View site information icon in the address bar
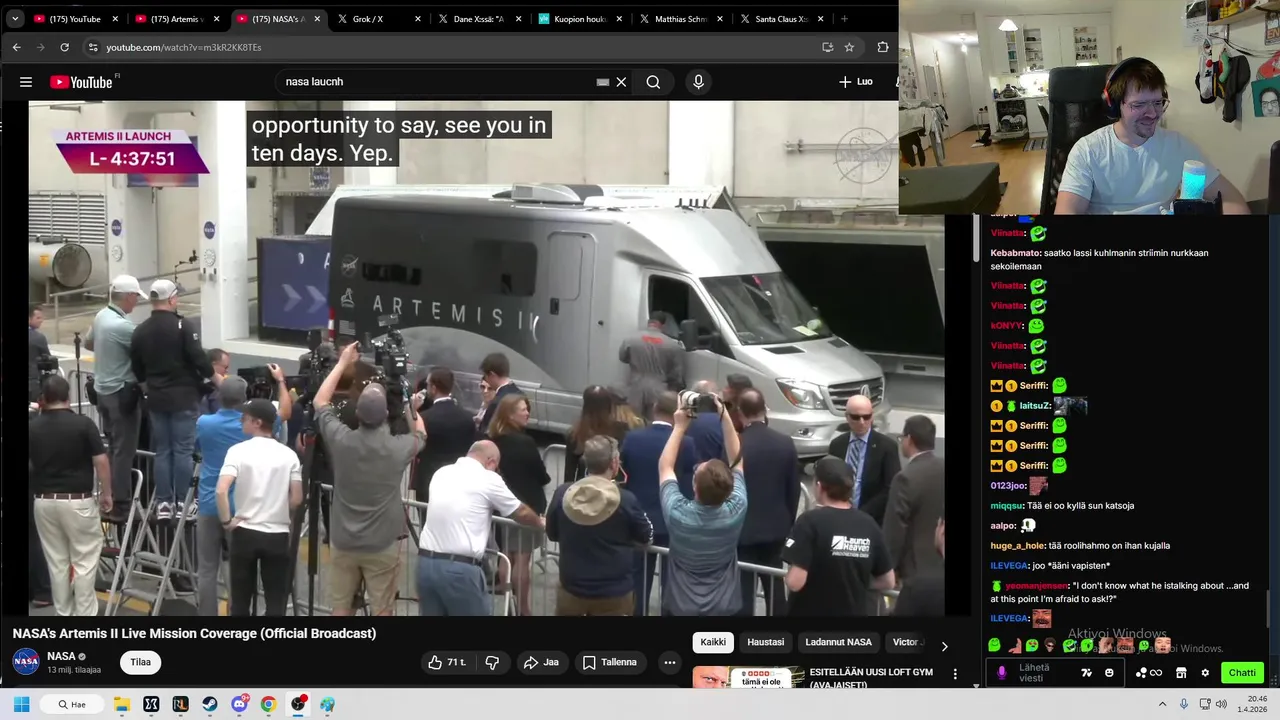Image resolution: width=1280 pixels, height=720 pixels. [93, 47]
